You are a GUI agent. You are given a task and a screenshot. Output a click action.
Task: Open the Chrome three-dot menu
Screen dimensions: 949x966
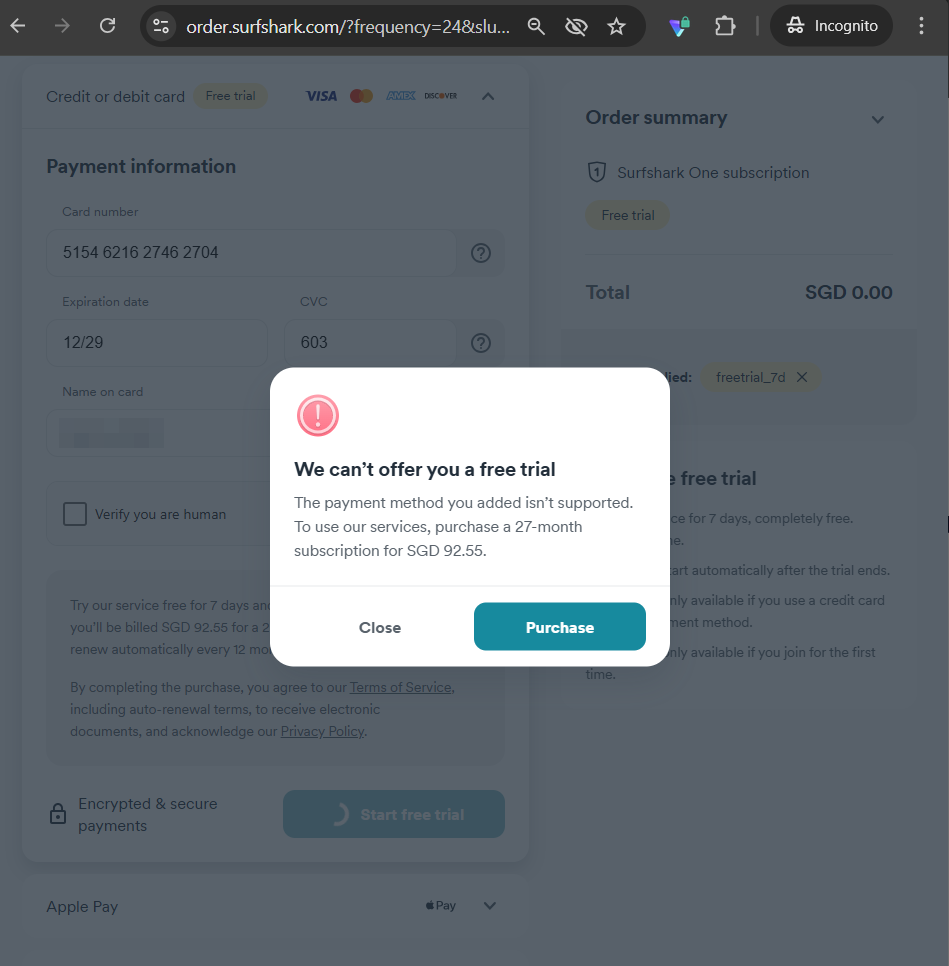pyautogui.click(x=921, y=27)
